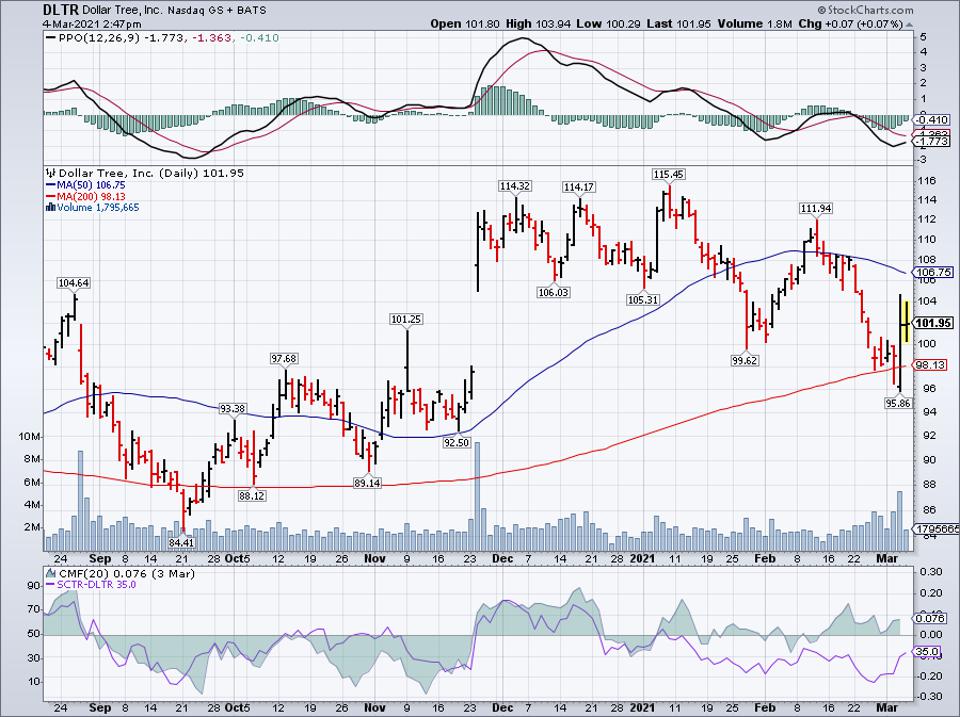This screenshot has height=717, width=960.
Task: Click the 111.94 February peak annotation
Action: [x=816, y=208]
